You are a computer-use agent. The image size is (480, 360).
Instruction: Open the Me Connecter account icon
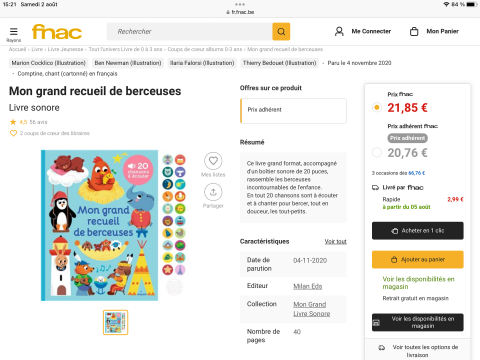339,31
